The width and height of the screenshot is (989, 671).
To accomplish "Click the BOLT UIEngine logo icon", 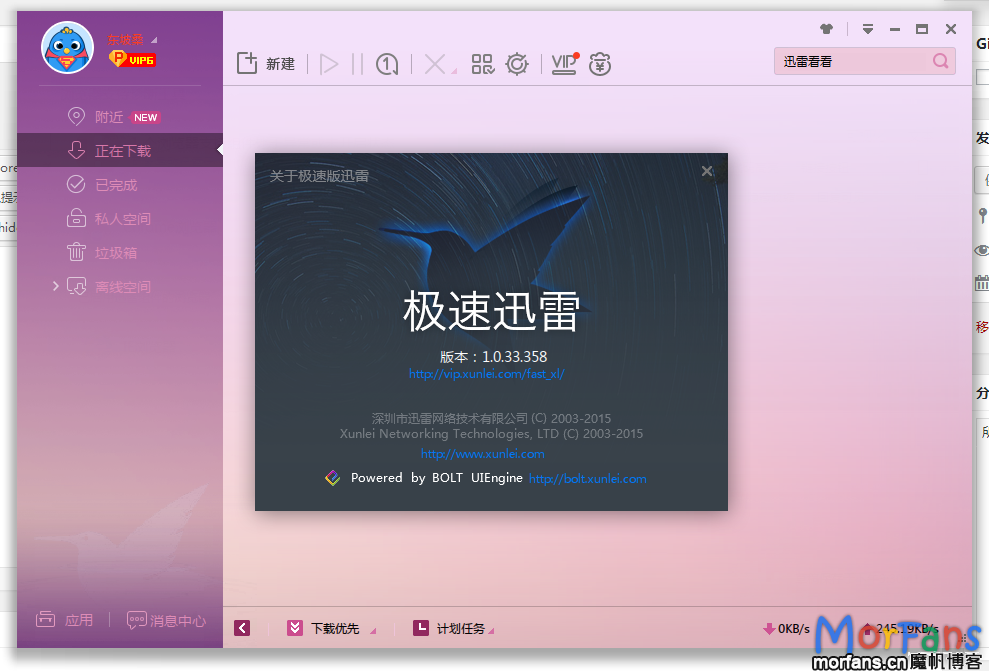I will click(x=332, y=478).
